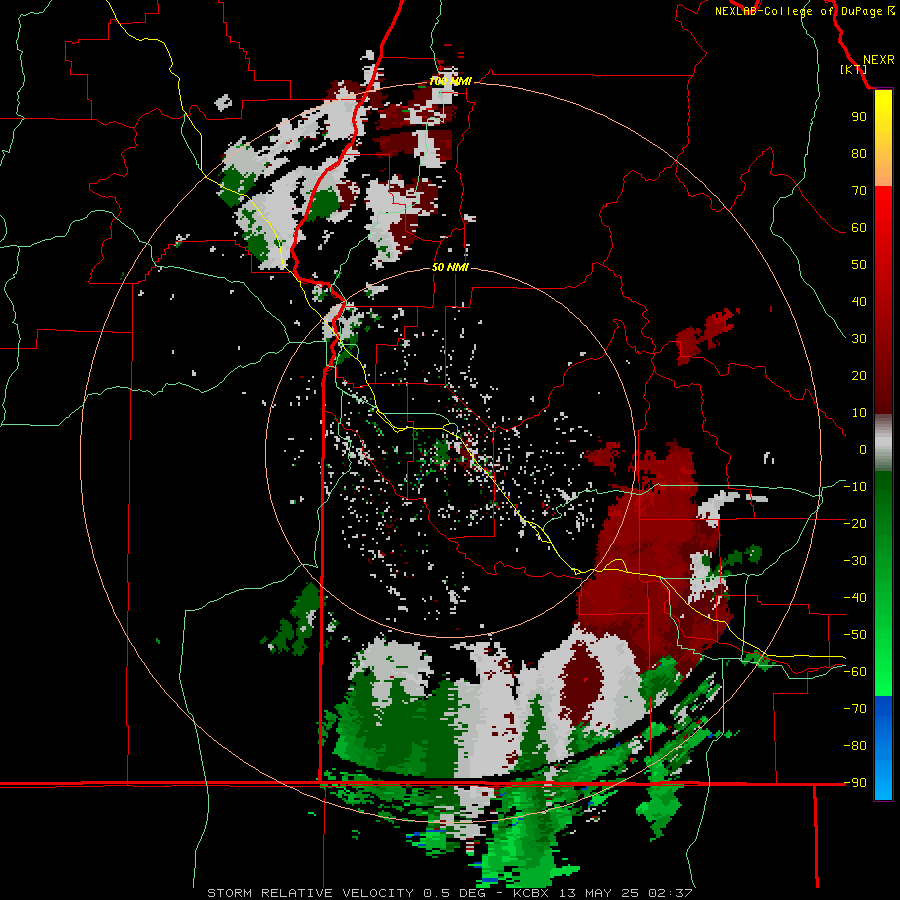Click the 50 value on velocity scale

pos(859,265)
